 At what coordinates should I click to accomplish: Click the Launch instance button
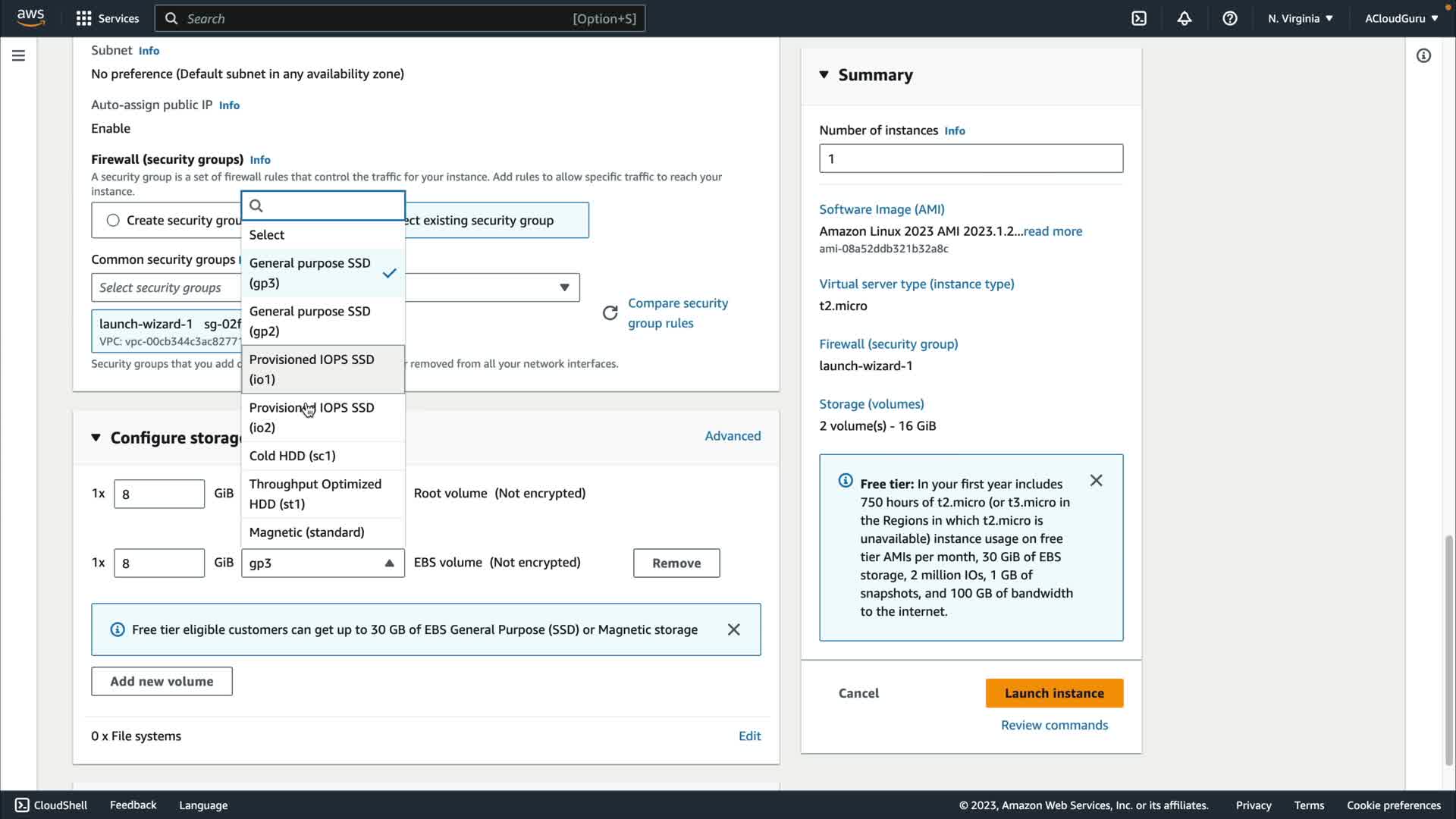click(x=1053, y=693)
